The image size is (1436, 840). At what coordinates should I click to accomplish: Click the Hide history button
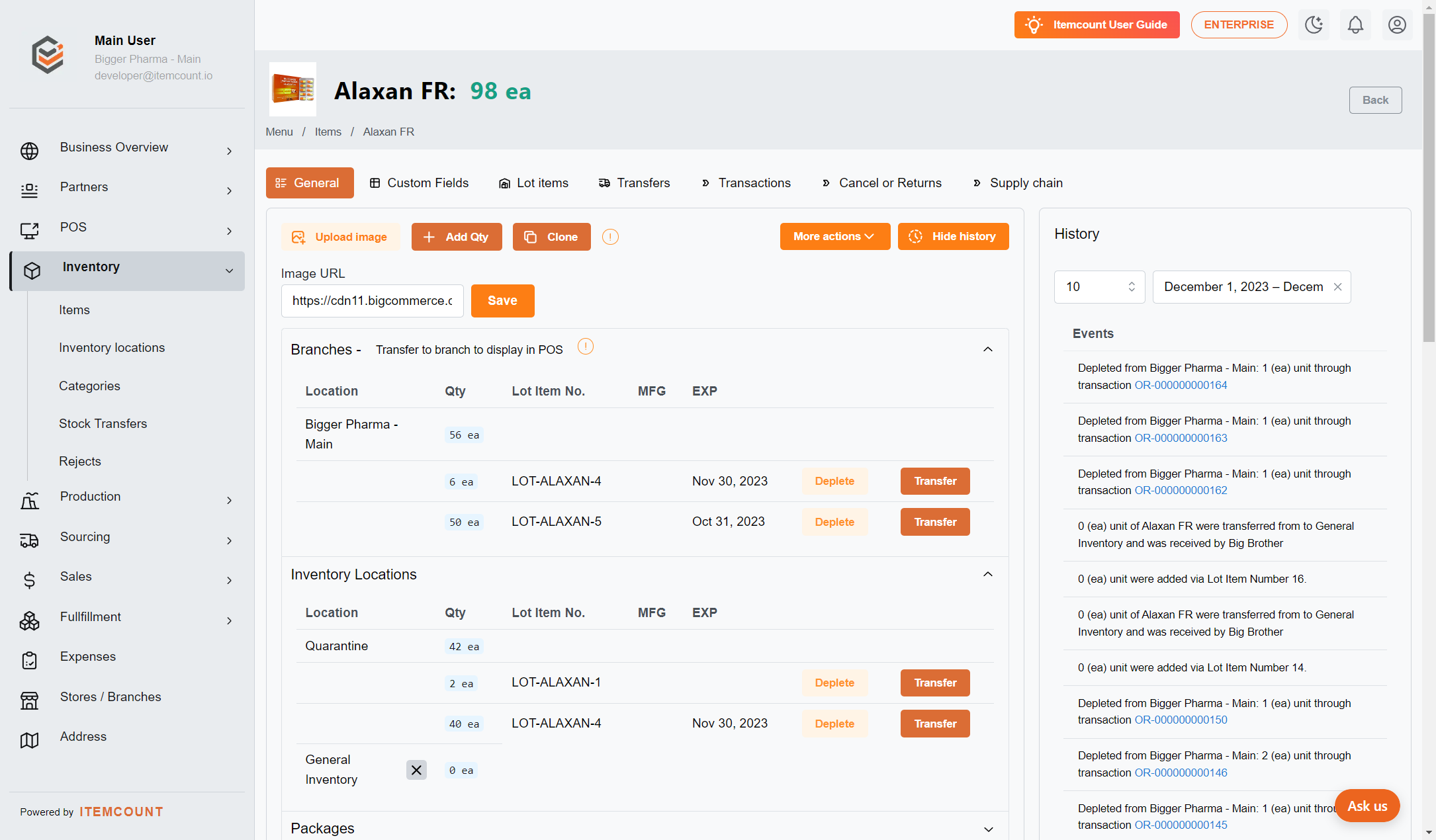coord(953,237)
